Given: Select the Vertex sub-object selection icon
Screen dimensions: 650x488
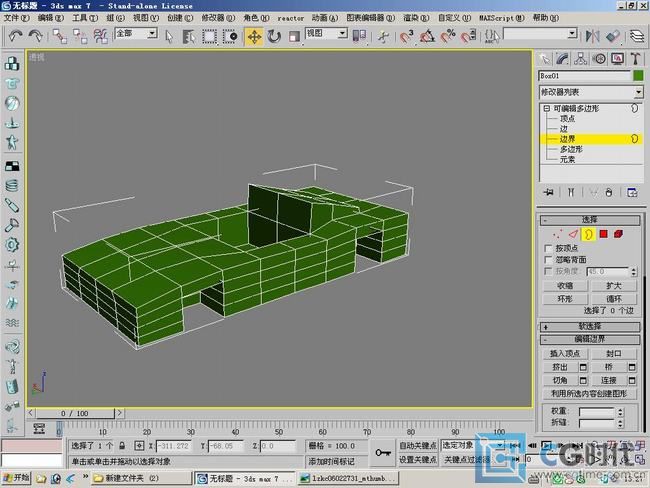Looking at the screenshot, I should click(557, 234).
